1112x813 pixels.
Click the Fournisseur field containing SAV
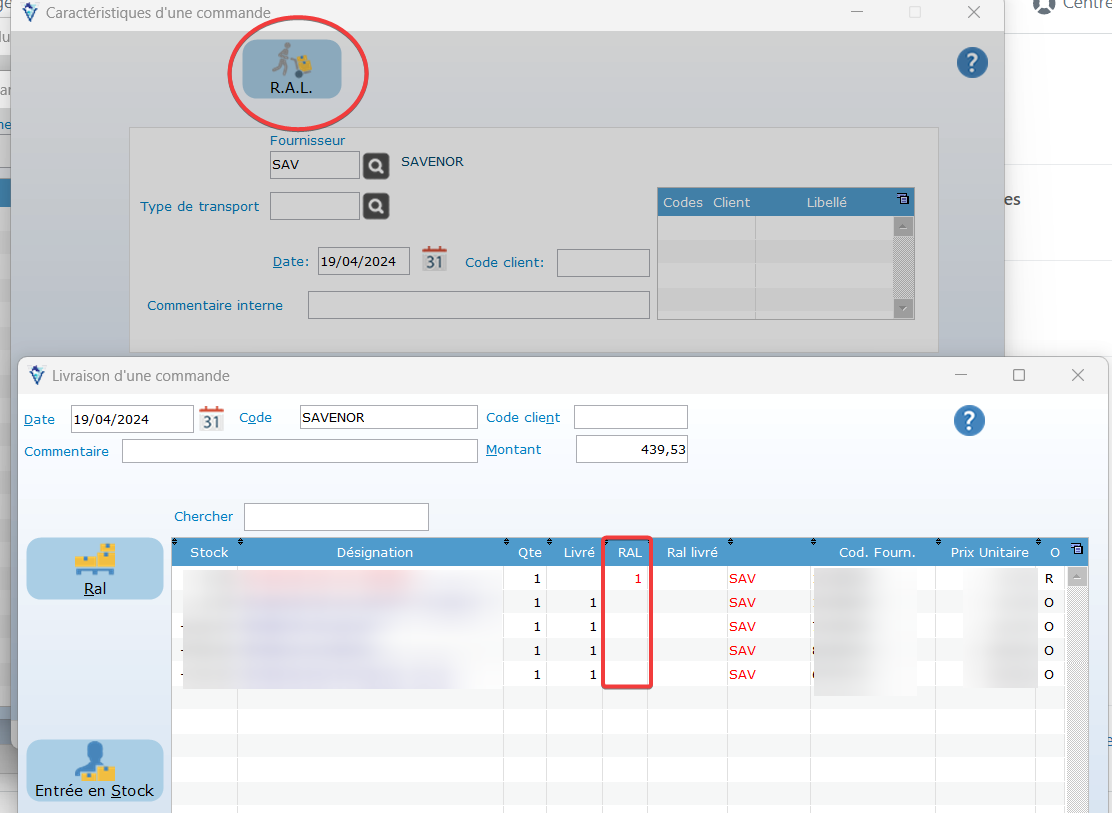pos(315,165)
